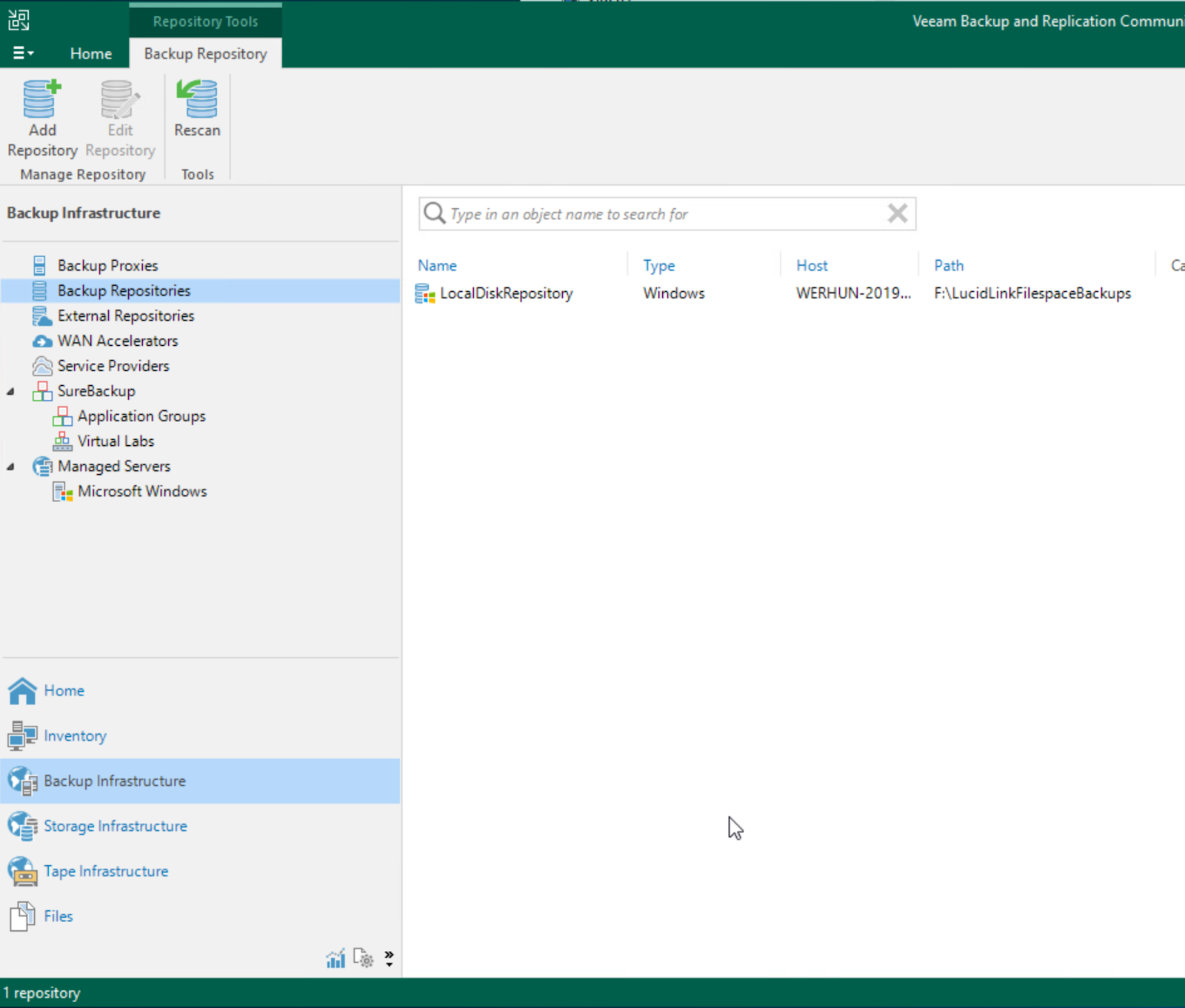Click the chart icon below the navigation pane
The height and width of the screenshot is (1008, 1185).
(336, 959)
